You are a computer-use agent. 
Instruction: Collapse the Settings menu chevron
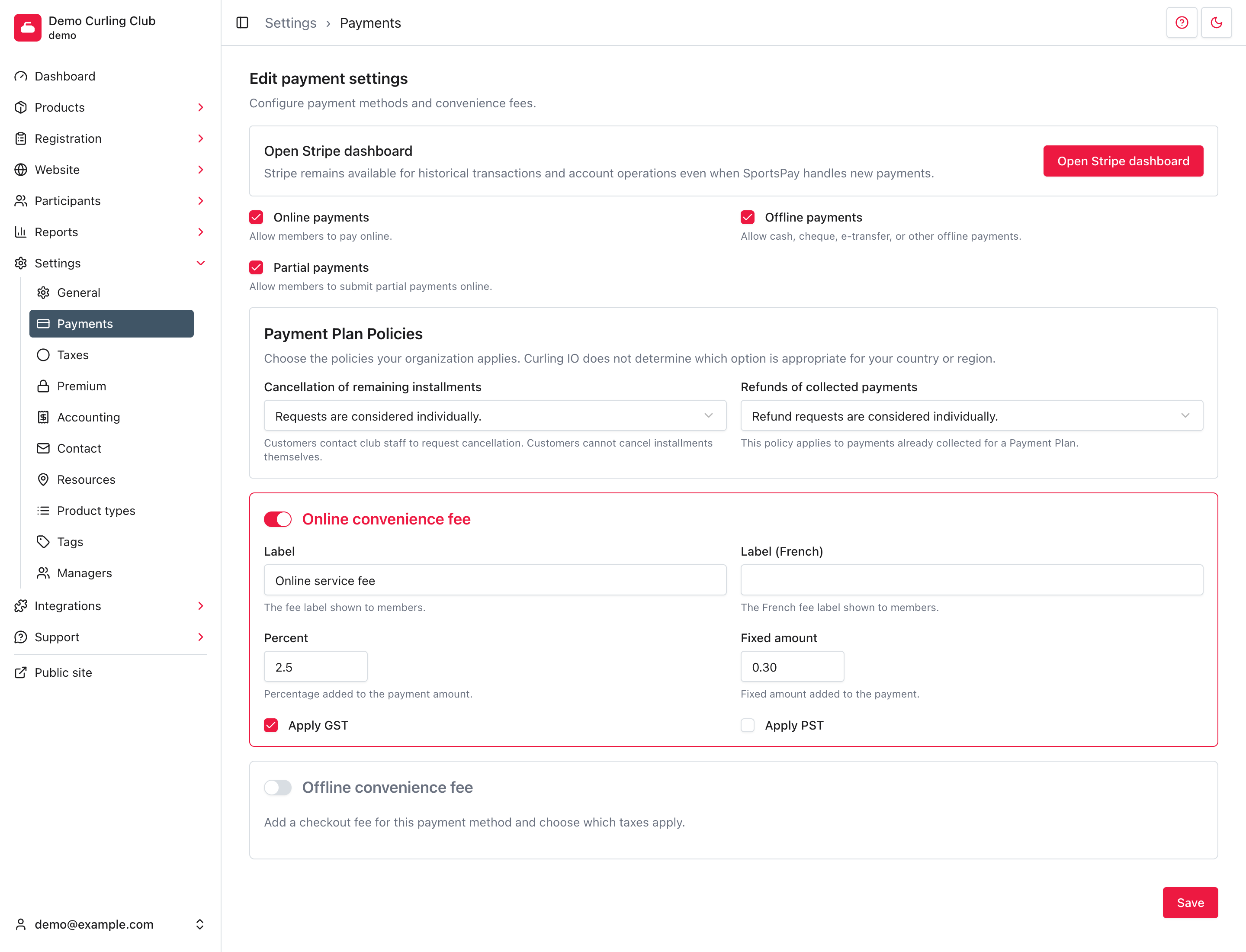pyautogui.click(x=201, y=263)
